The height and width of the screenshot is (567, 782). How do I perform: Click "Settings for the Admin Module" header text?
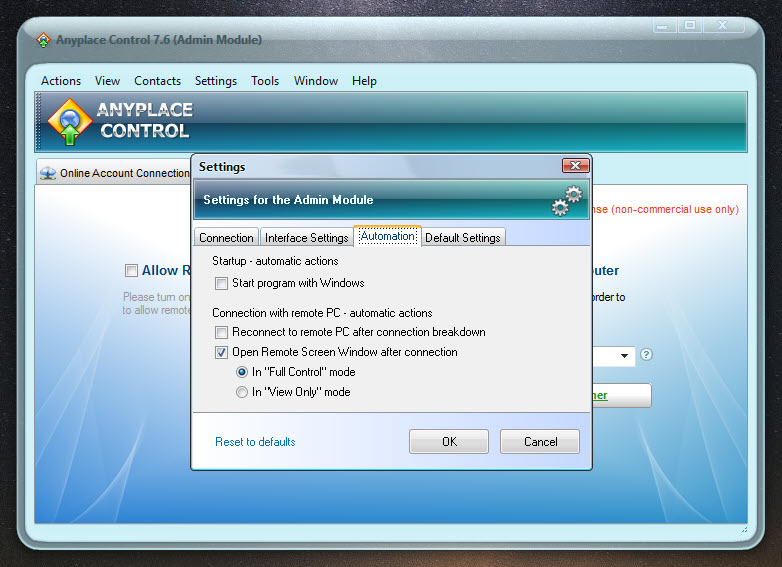pyautogui.click(x=288, y=199)
